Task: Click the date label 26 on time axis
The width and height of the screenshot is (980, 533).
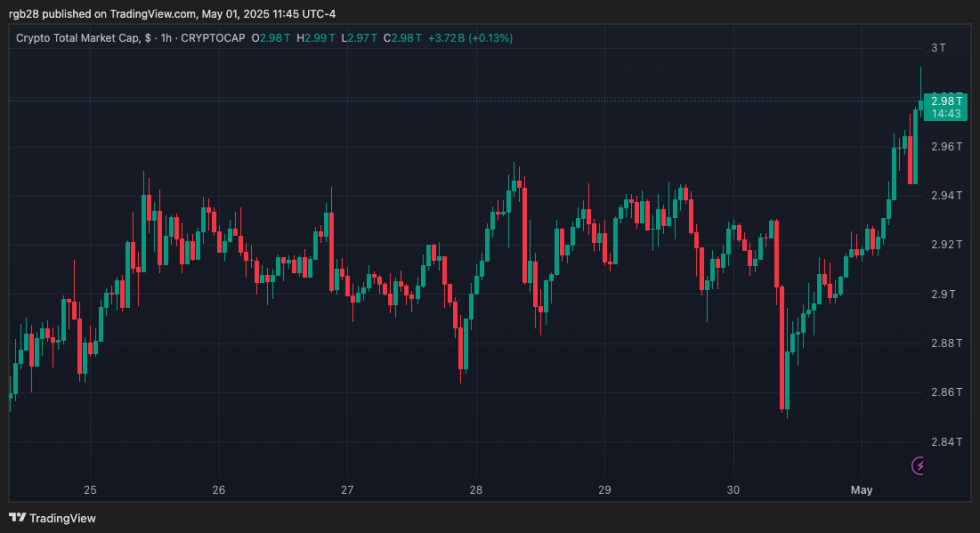Action: pos(219,490)
